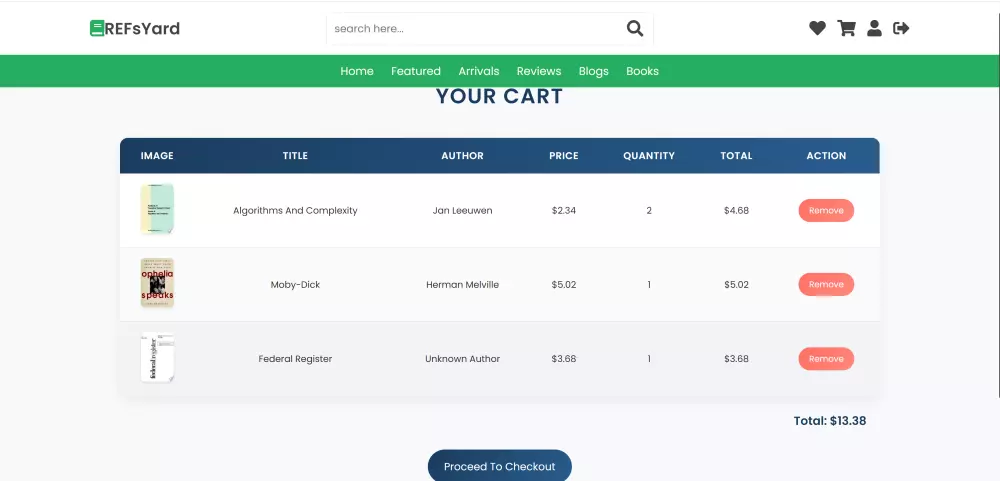Open the Blogs menu item
This screenshot has width=1000, height=481.
(594, 71)
